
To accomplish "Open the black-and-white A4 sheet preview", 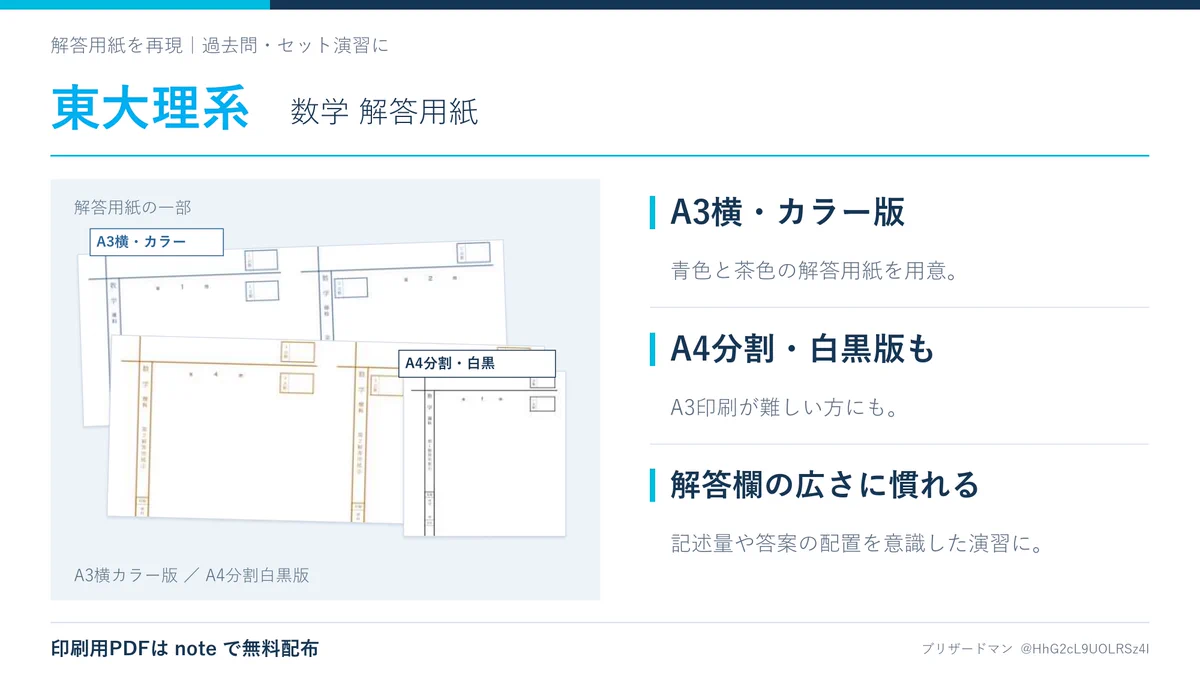I will (485, 455).
